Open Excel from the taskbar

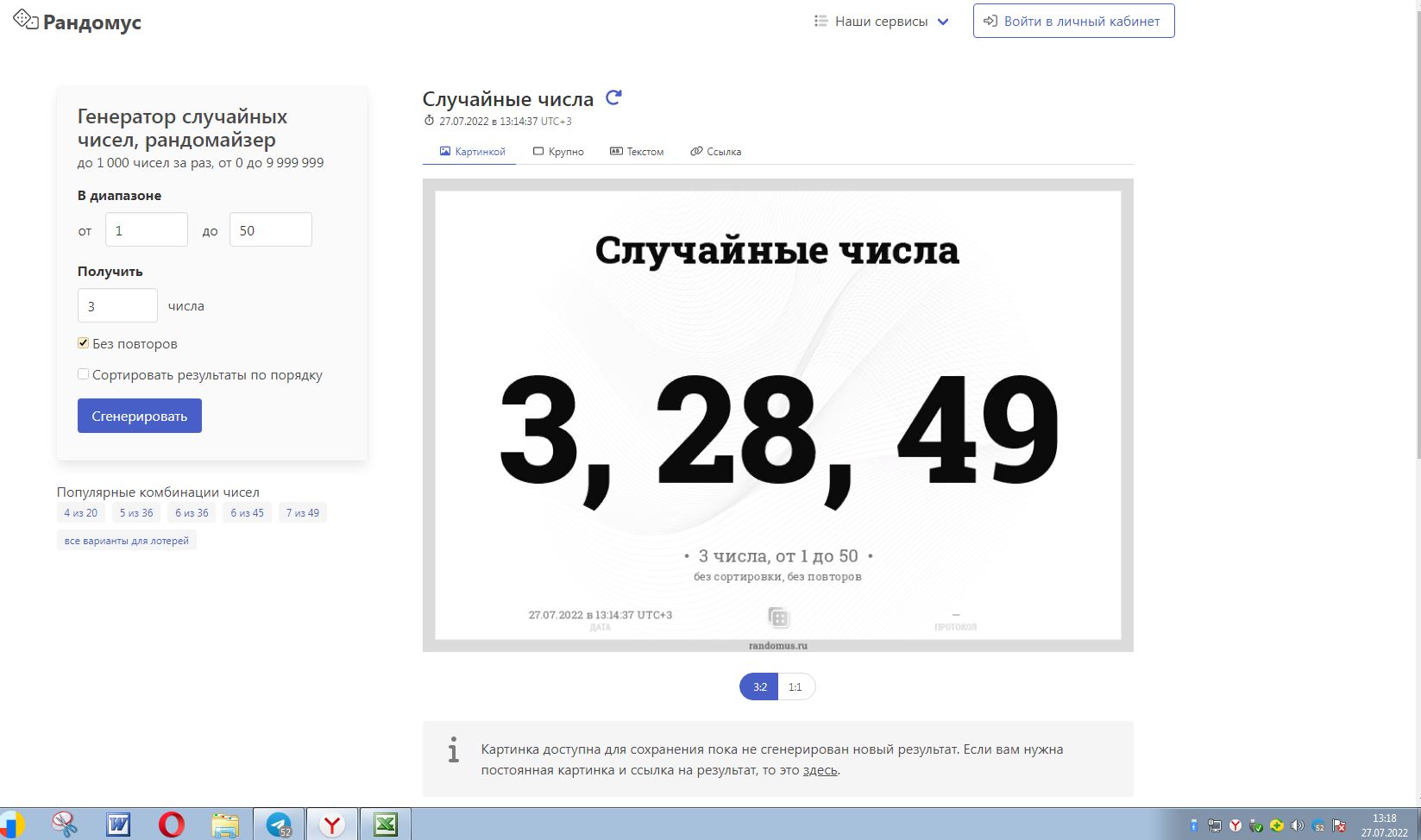(385, 825)
